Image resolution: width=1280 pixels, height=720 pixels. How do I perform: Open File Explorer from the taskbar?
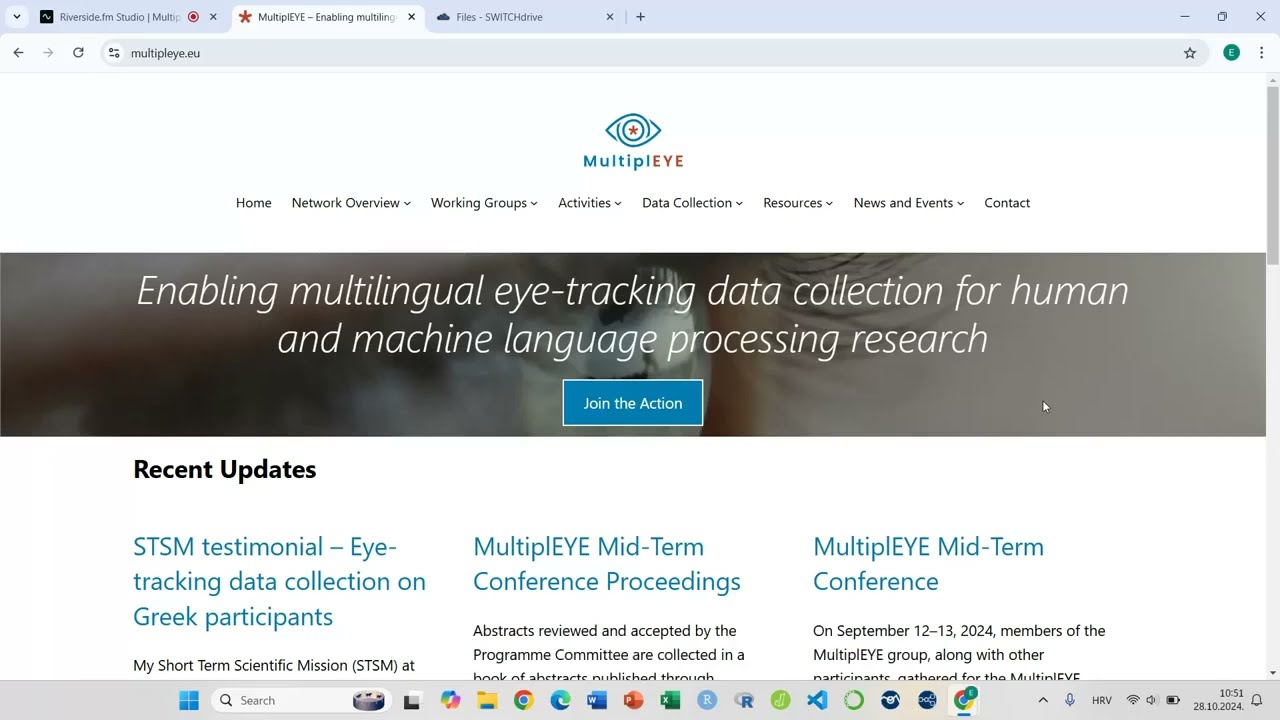487,700
